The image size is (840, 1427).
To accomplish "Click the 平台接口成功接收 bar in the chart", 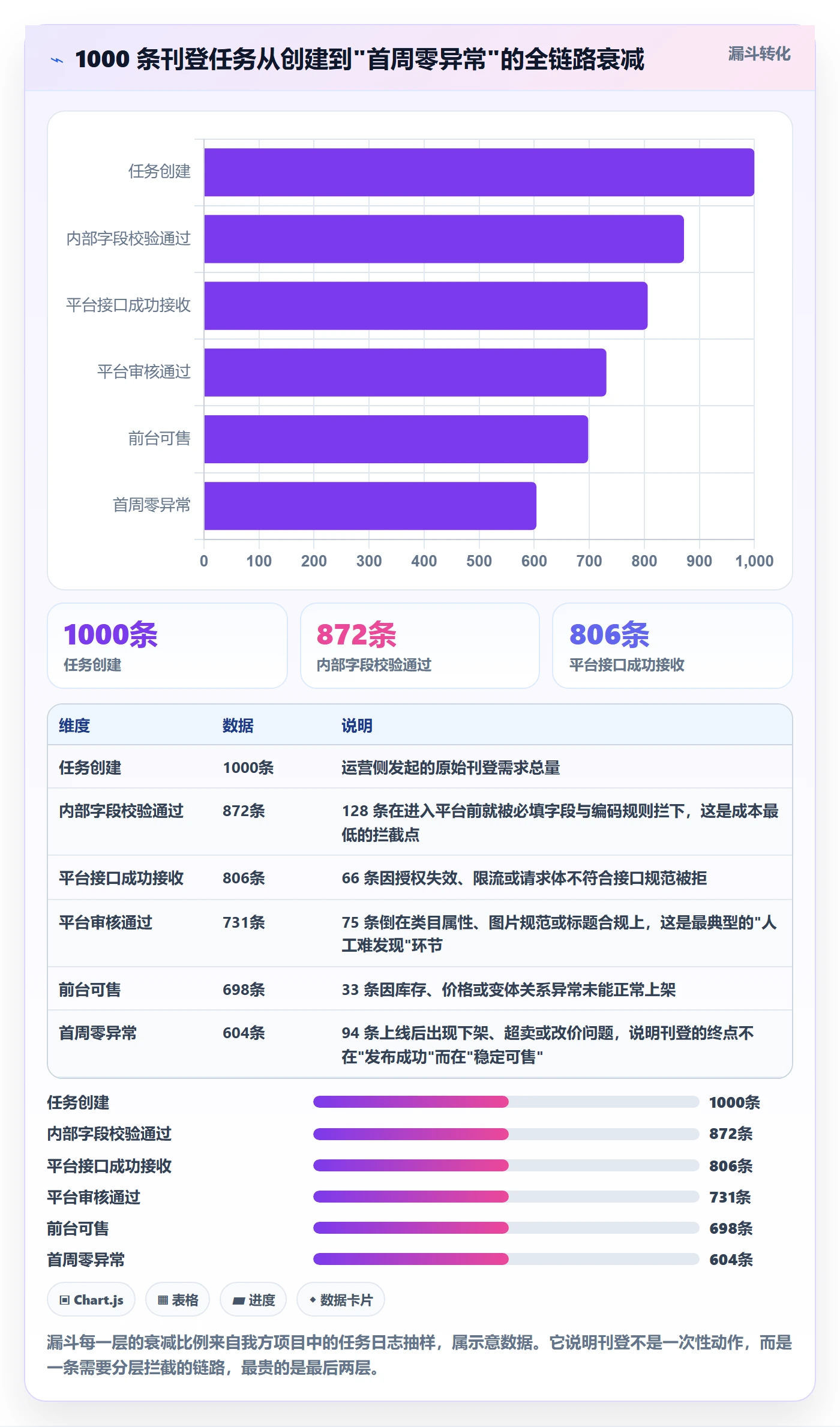I will tap(425, 305).
